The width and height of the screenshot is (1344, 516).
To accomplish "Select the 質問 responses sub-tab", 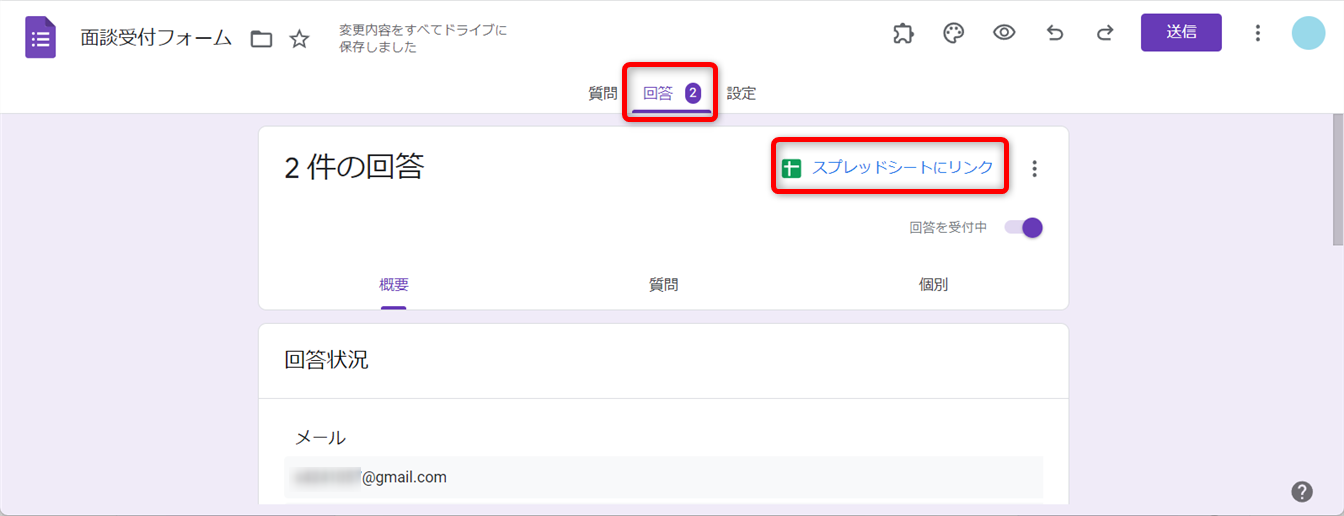I will point(663,285).
